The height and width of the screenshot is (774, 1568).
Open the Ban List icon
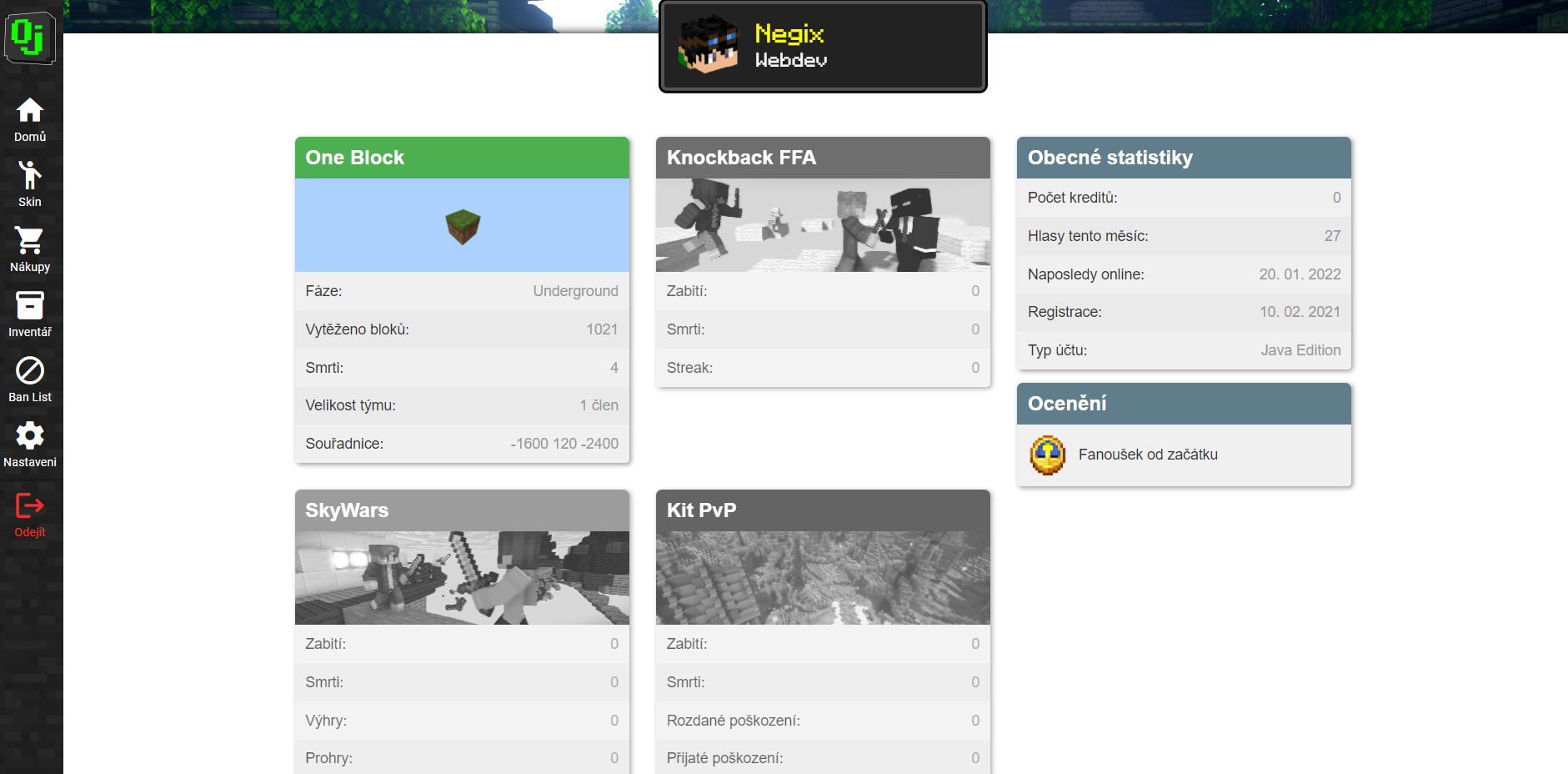(x=30, y=370)
